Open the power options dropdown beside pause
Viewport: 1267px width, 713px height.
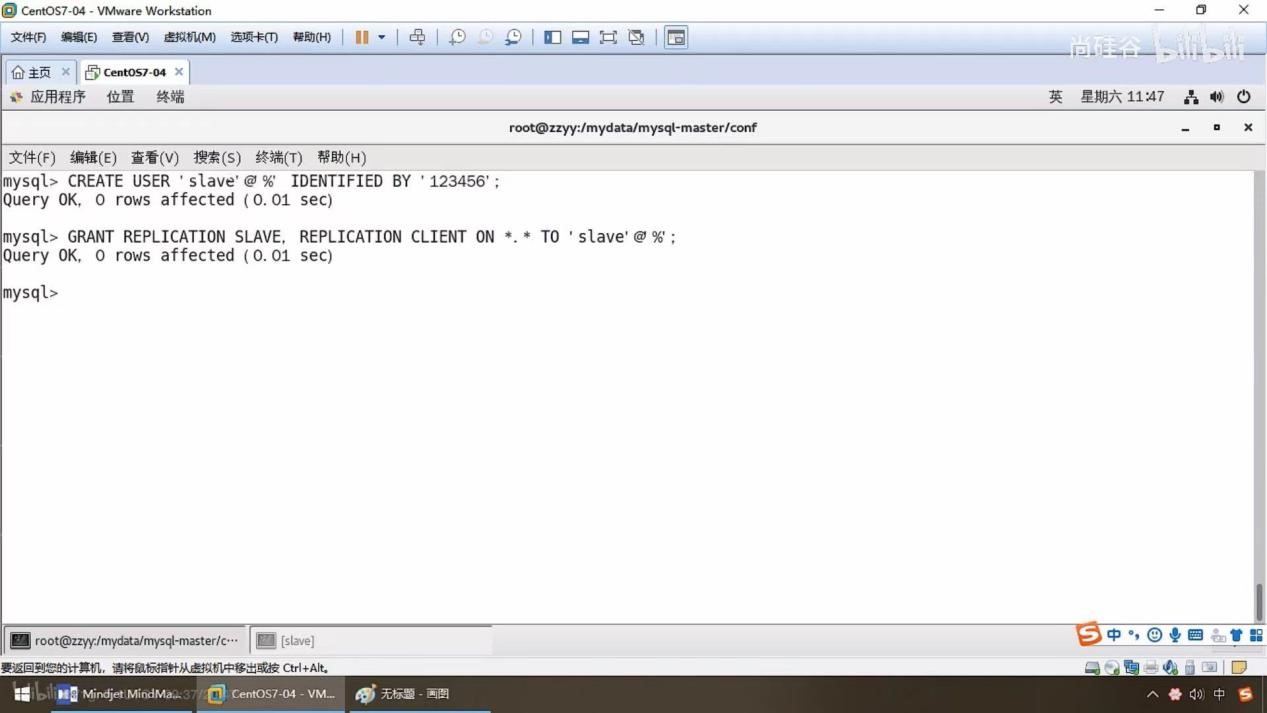(x=381, y=37)
